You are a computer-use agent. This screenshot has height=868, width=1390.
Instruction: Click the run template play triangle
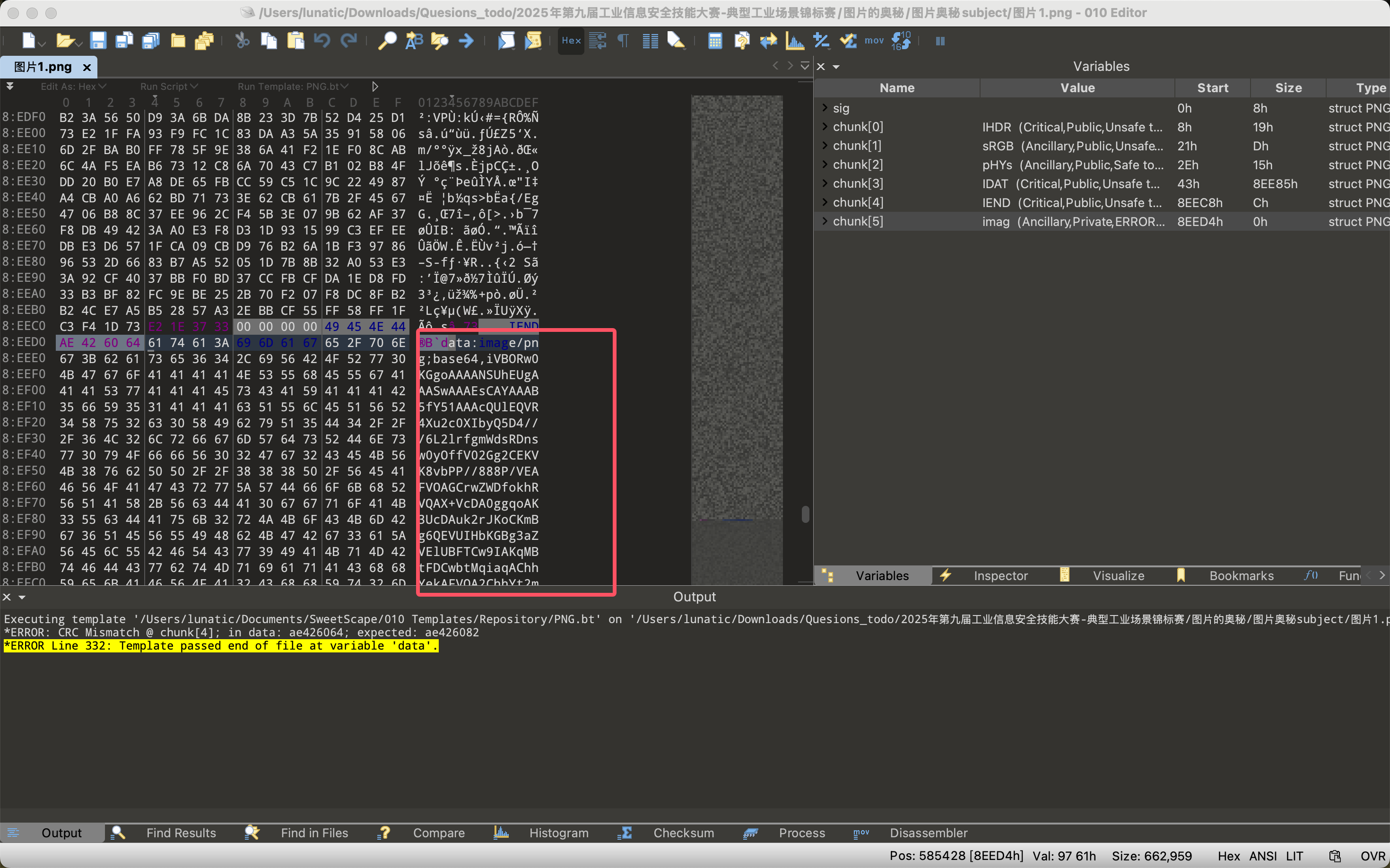click(375, 86)
